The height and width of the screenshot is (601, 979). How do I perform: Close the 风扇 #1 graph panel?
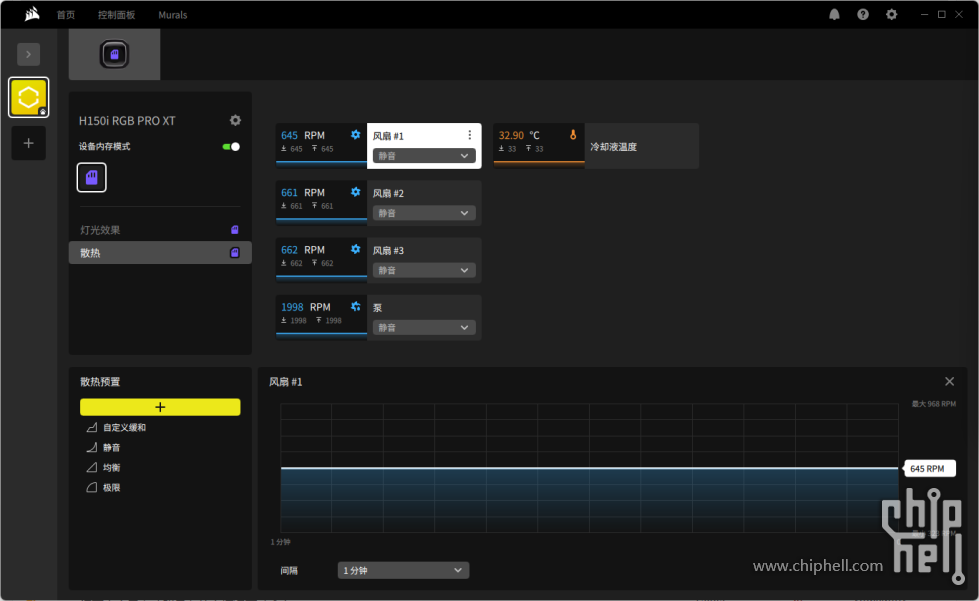pyautogui.click(x=949, y=381)
